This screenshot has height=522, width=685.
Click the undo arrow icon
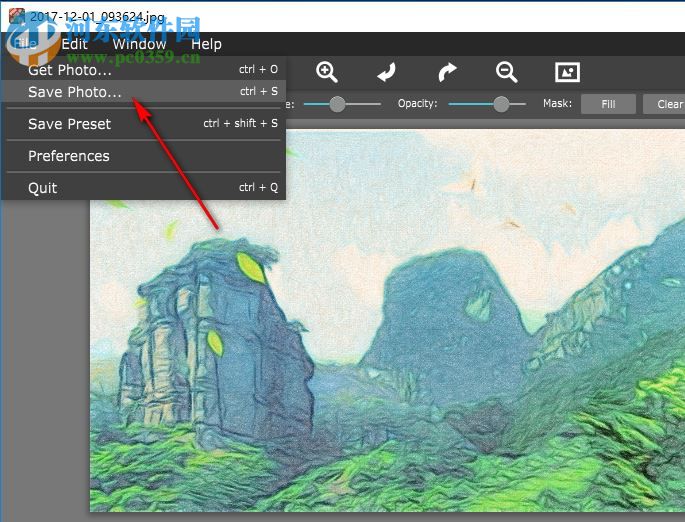386,72
